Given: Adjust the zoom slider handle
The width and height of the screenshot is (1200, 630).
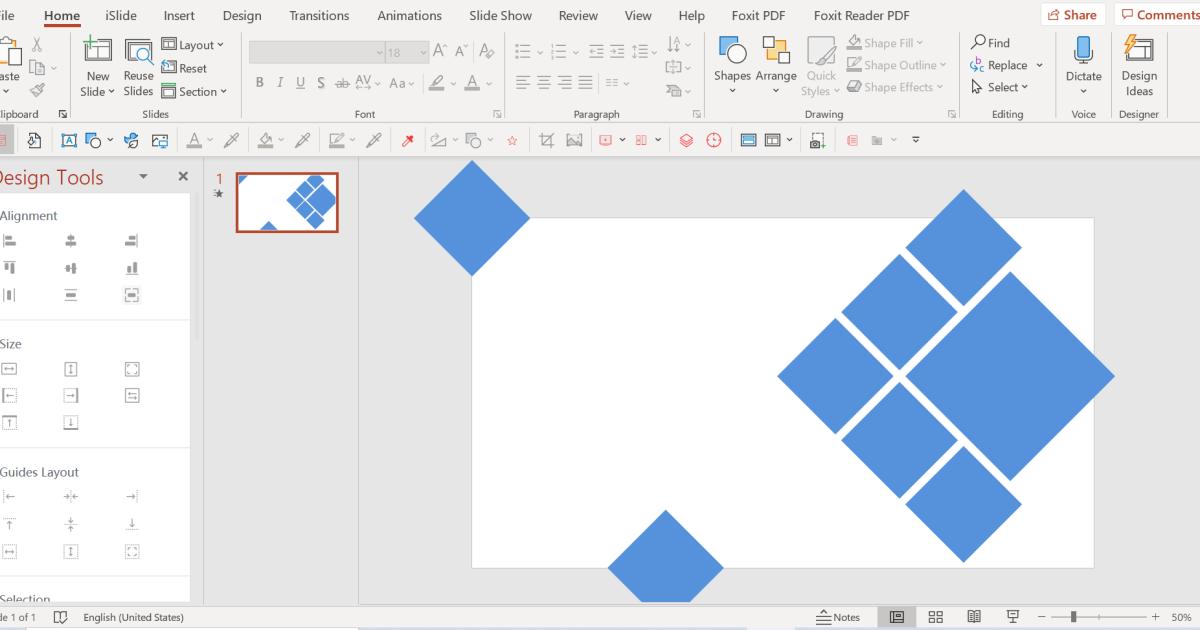Looking at the screenshot, I should point(1073,617).
